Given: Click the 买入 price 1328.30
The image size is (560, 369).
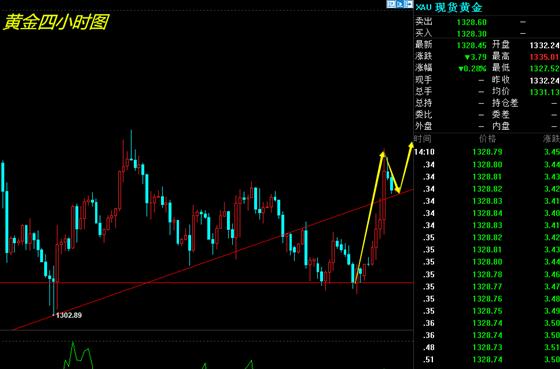Looking at the screenshot, I should click(472, 34).
